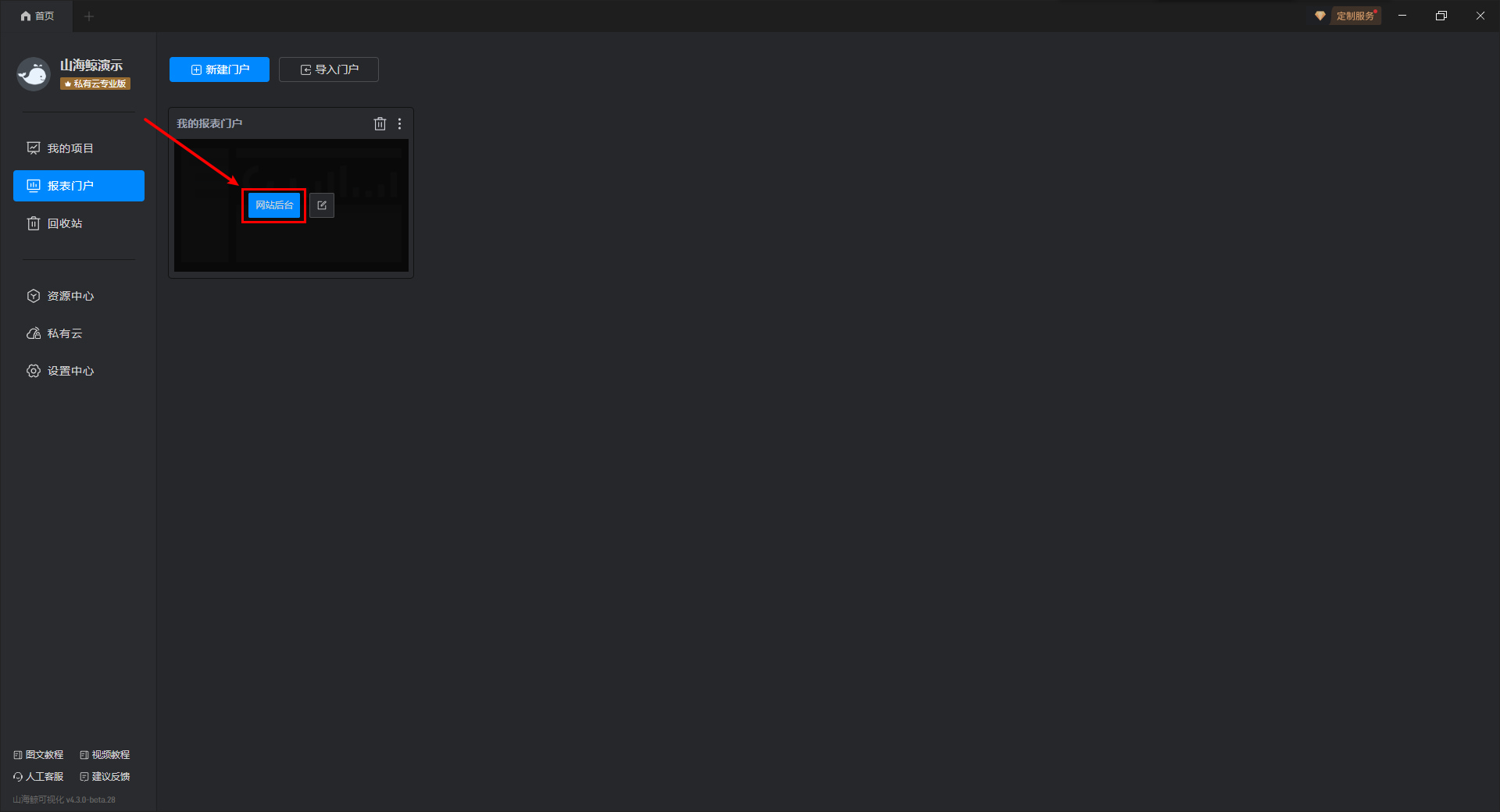Open 图文教程 link
The image size is (1500, 812).
[38, 755]
